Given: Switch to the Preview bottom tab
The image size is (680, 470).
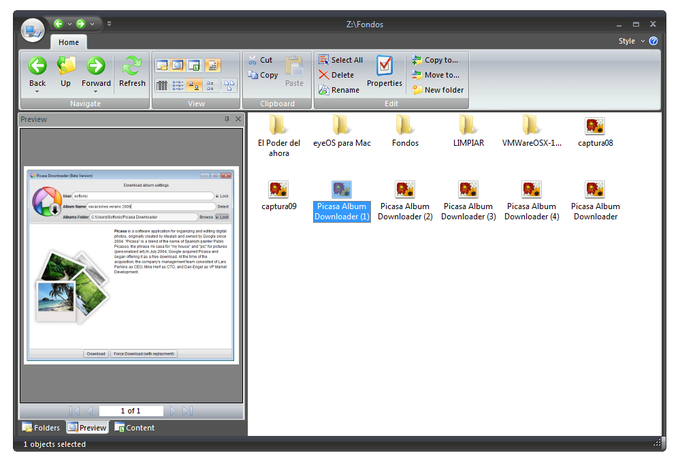Looking at the screenshot, I should (87, 428).
